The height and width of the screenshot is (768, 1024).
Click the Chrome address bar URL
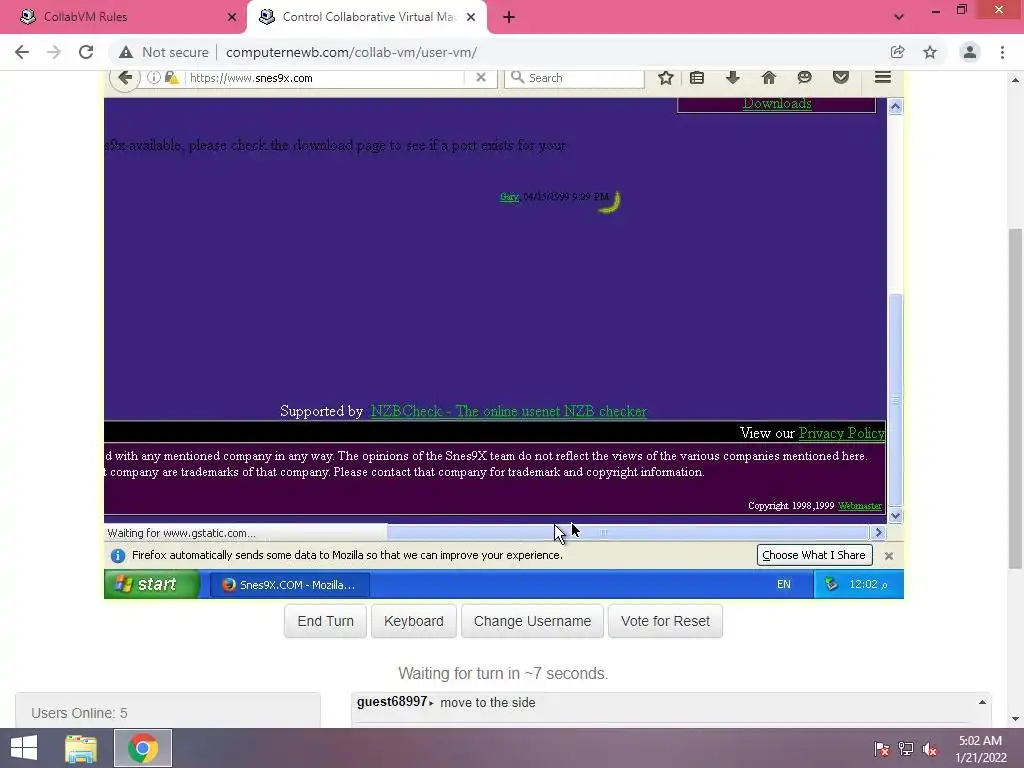[351, 52]
